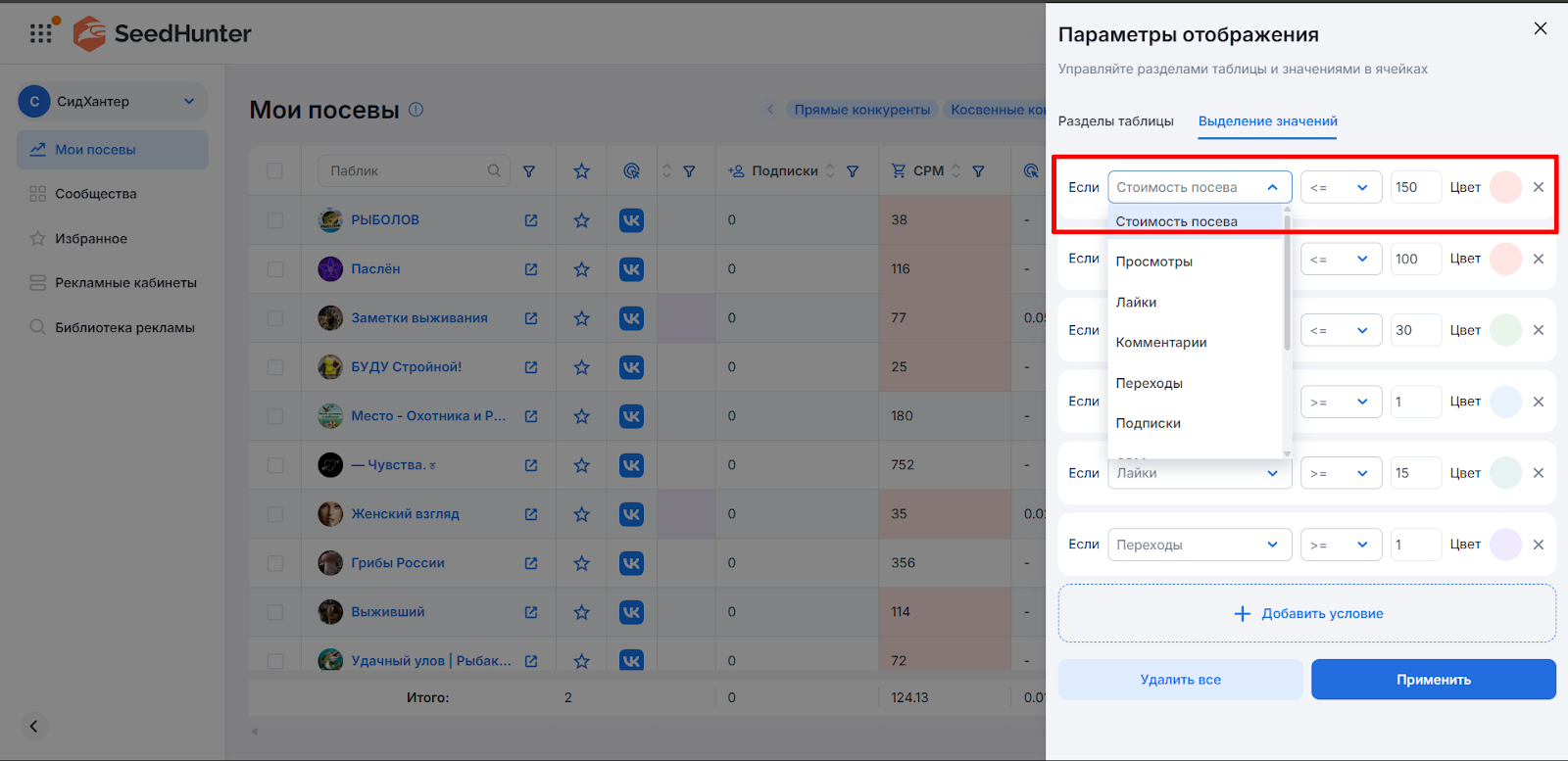Choose Просмотры from the dropdown list
The height and width of the screenshot is (761, 1568).
click(x=1153, y=262)
